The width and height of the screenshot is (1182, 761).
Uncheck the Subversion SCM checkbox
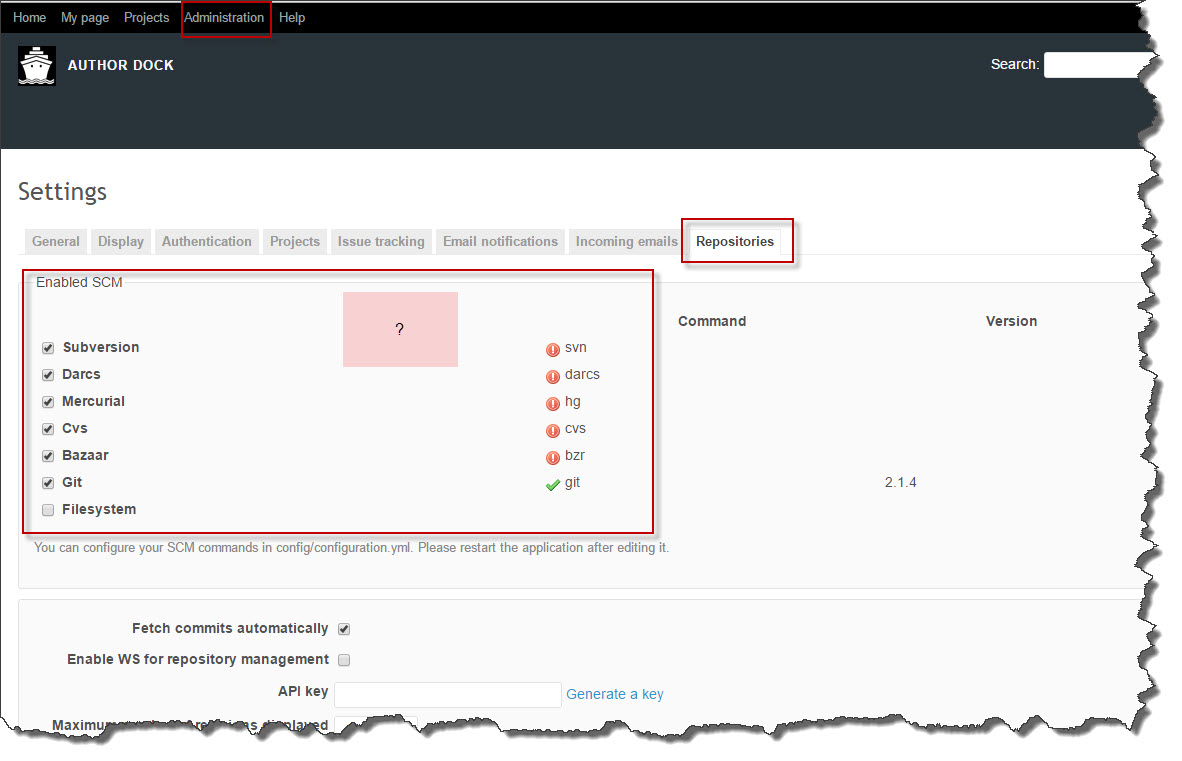pos(48,347)
